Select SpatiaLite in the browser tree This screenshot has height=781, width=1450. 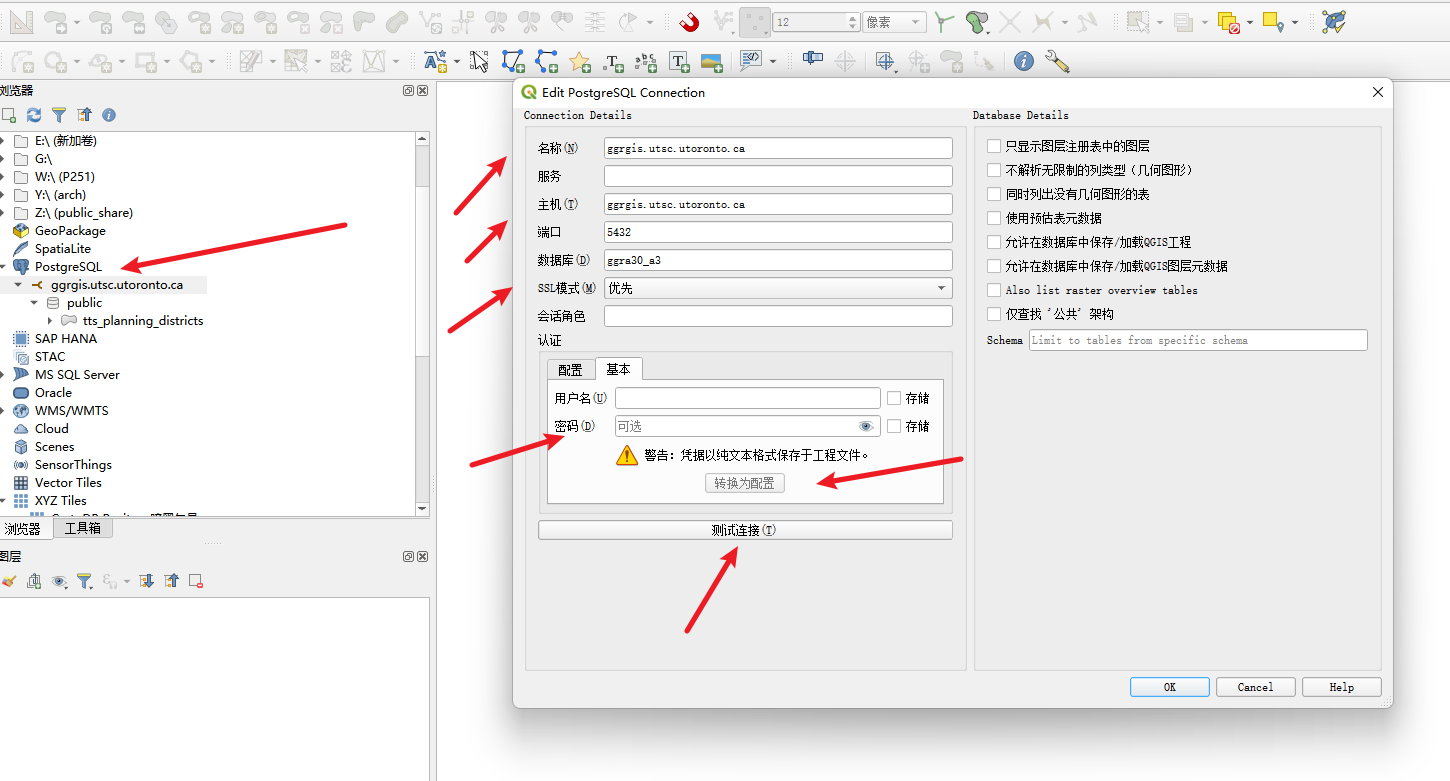point(63,249)
